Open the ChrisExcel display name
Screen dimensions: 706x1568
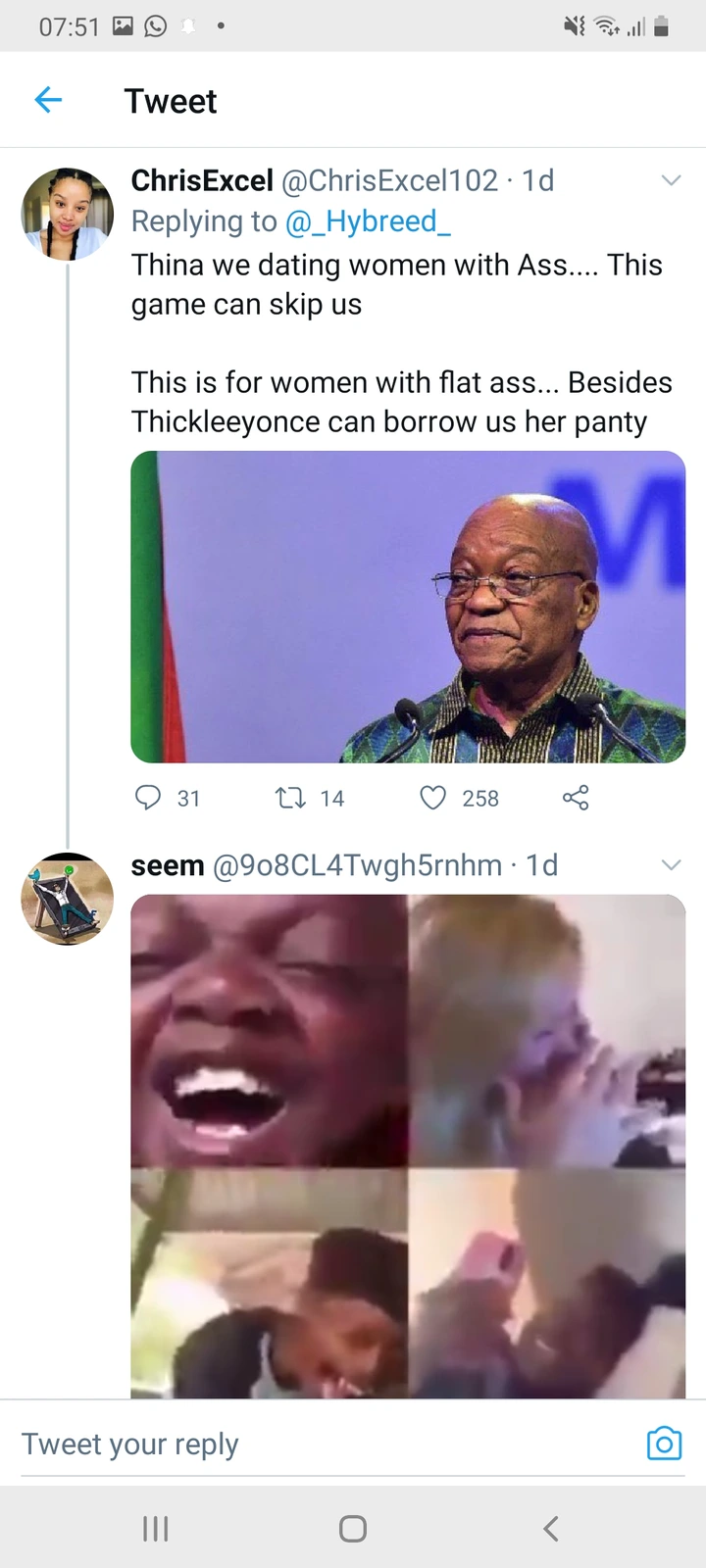tap(202, 180)
